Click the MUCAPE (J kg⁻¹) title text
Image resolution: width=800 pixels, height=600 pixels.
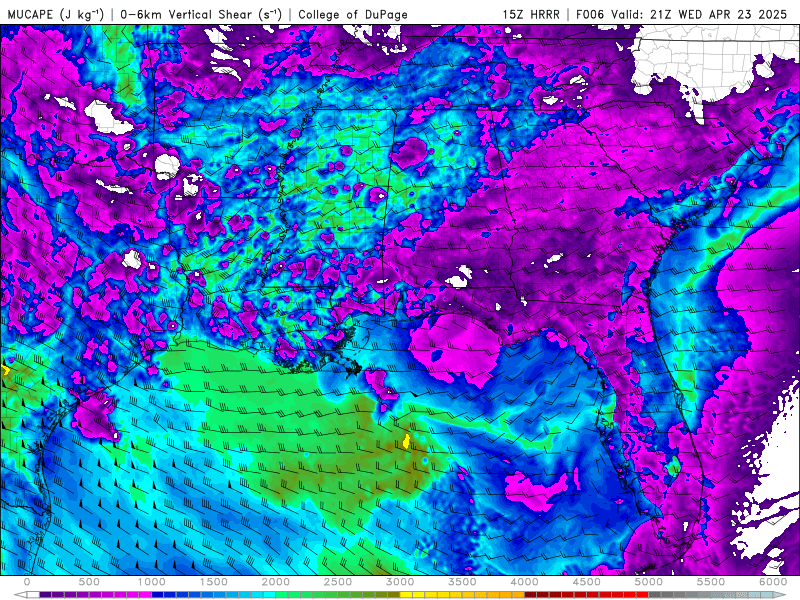[55, 14]
